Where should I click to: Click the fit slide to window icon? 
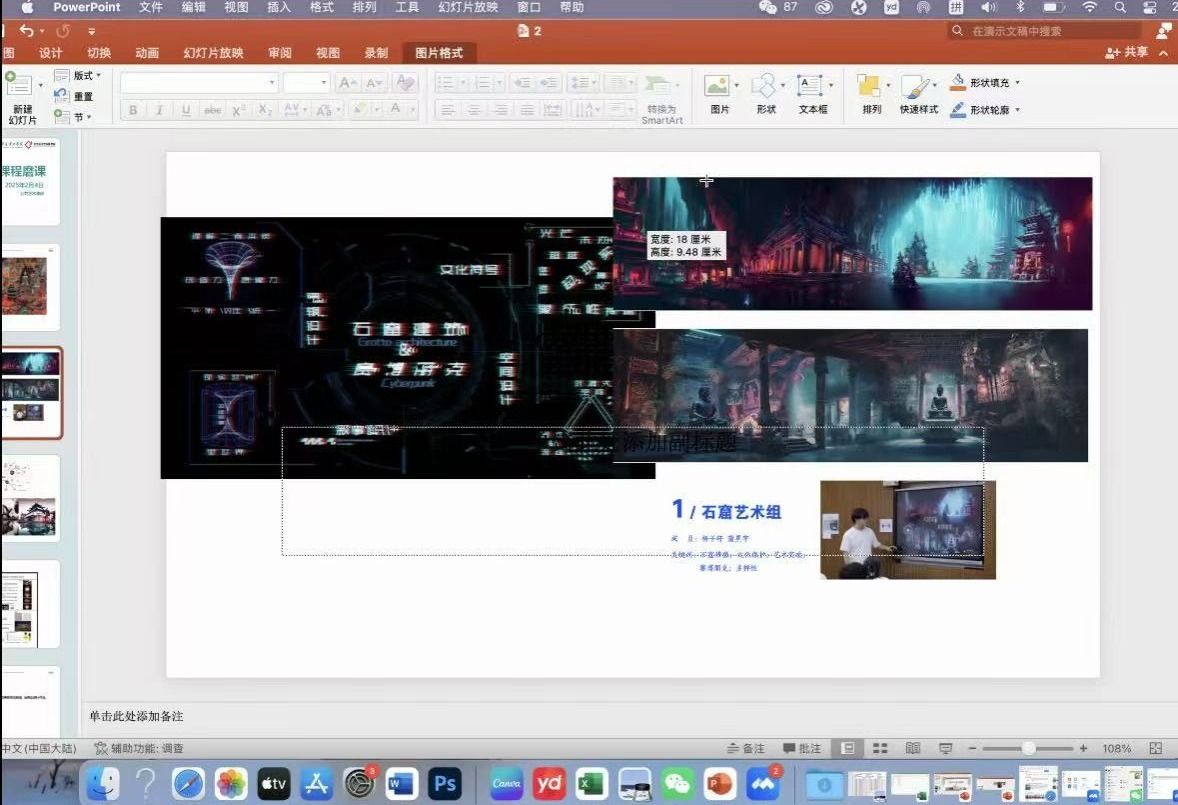(x=1155, y=748)
